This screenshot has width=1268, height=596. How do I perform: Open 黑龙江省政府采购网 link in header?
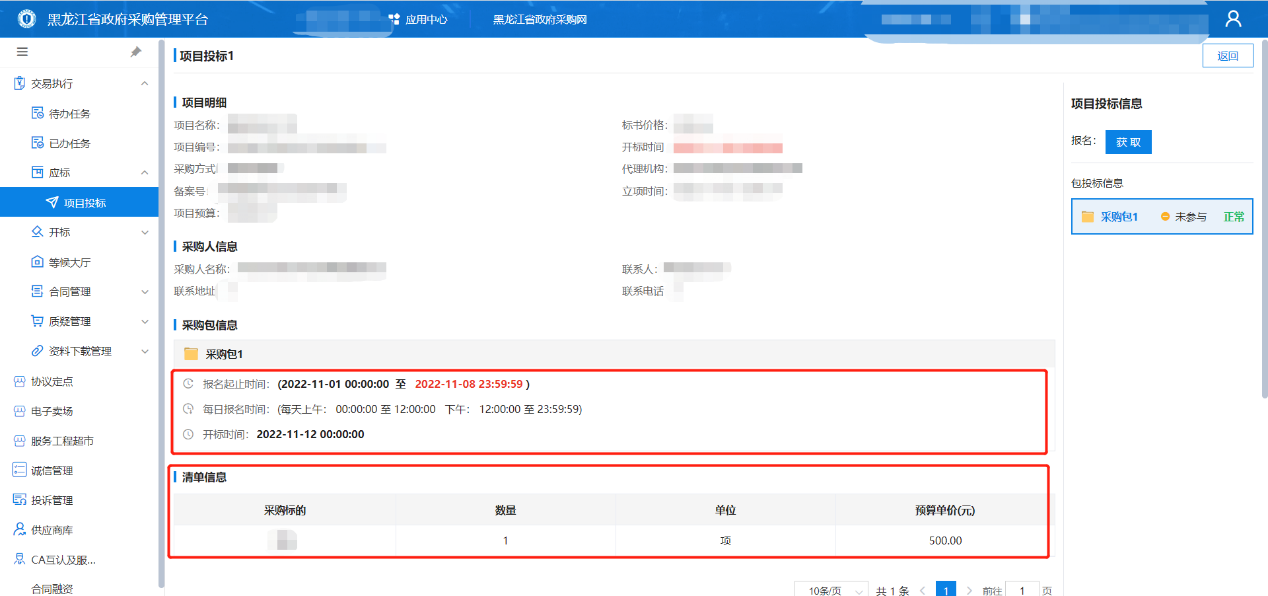coord(540,19)
